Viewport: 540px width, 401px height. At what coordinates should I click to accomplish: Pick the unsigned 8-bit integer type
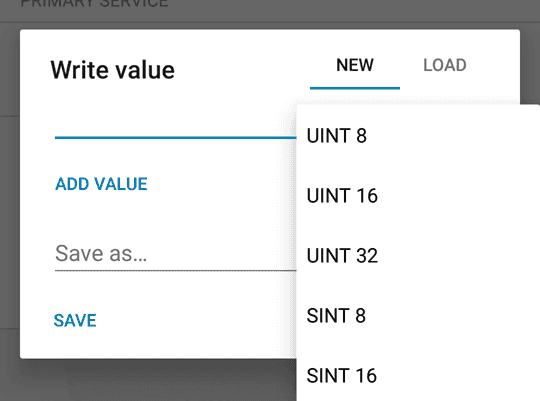[x=418, y=136]
